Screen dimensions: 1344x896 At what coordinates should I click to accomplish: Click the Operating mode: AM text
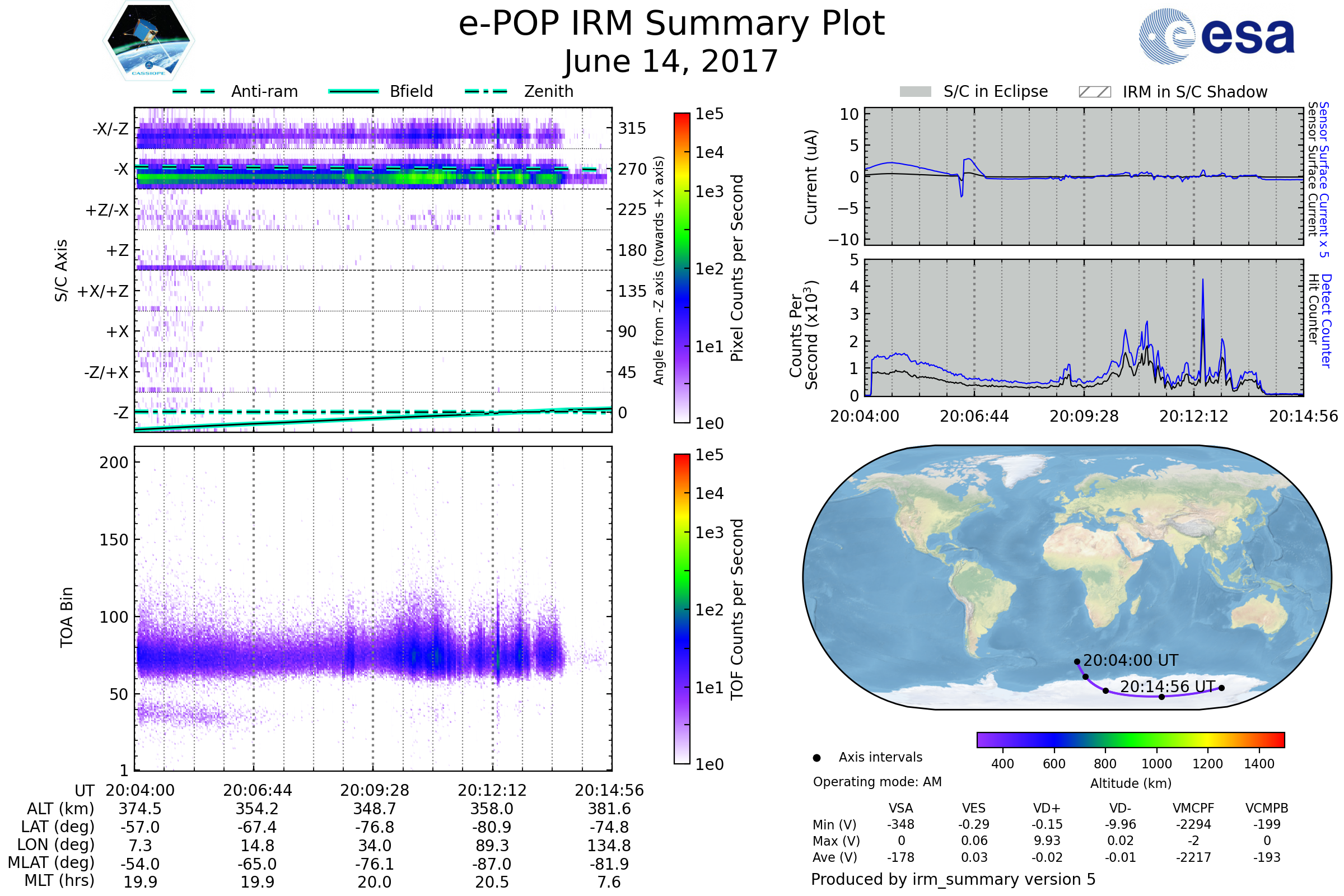[x=876, y=782]
